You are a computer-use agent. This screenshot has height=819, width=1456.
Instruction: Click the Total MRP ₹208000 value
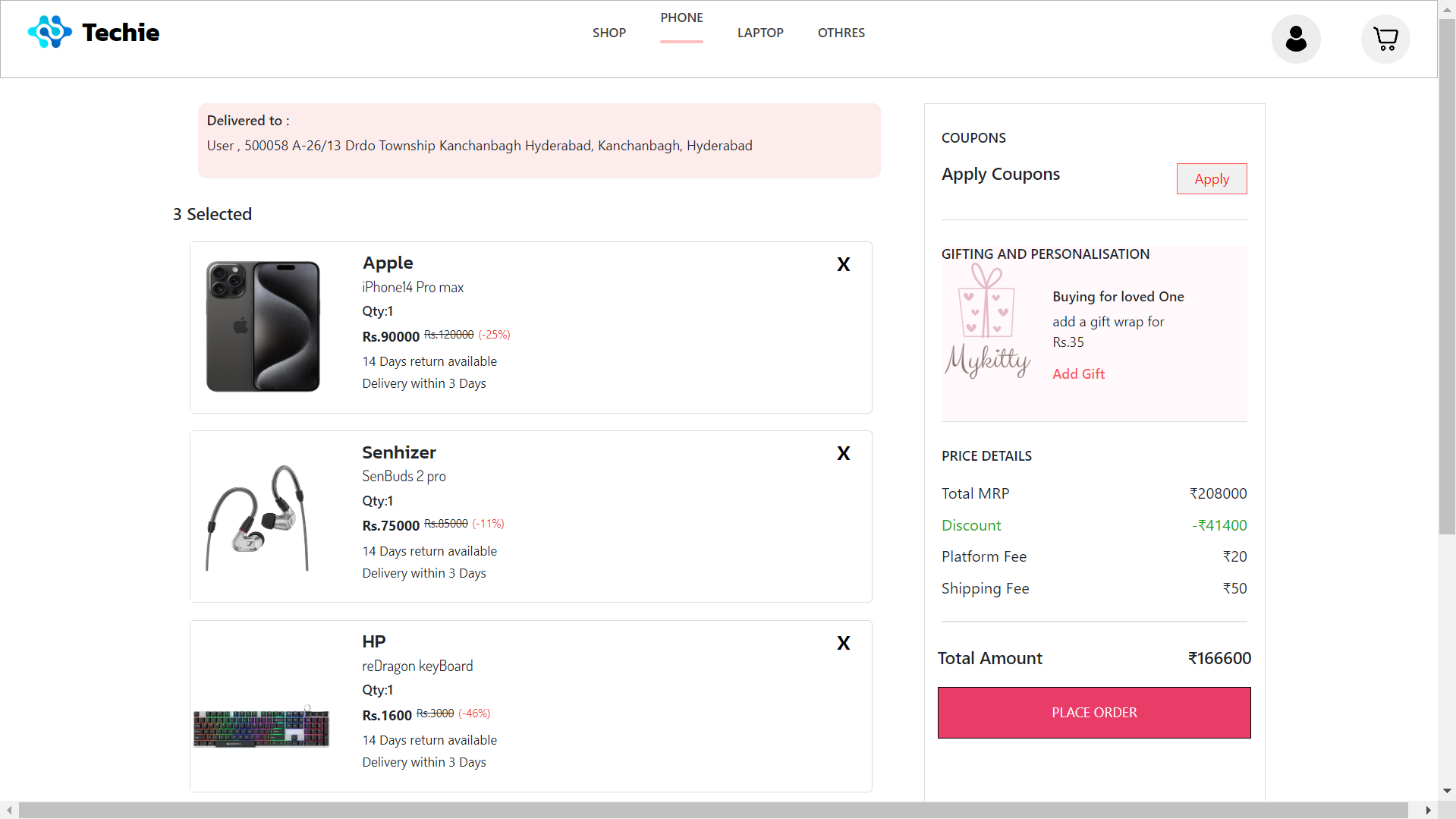[1218, 493]
